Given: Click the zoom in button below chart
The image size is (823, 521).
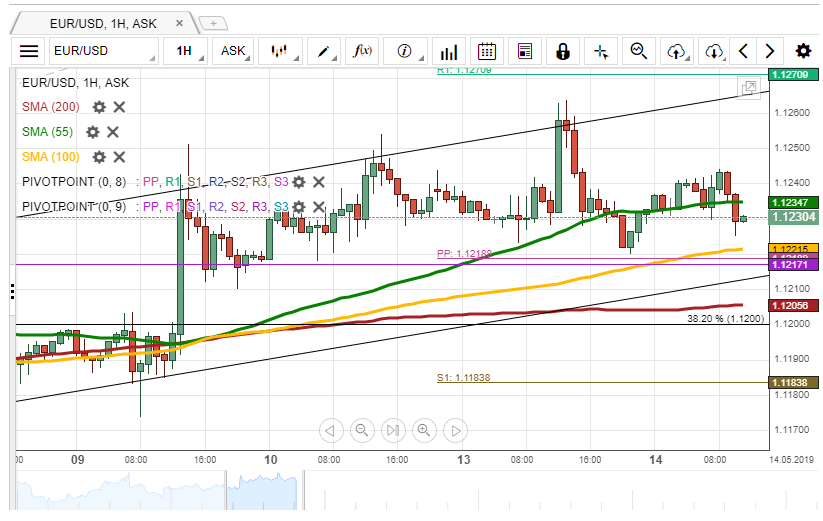Looking at the screenshot, I should click(424, 430).
